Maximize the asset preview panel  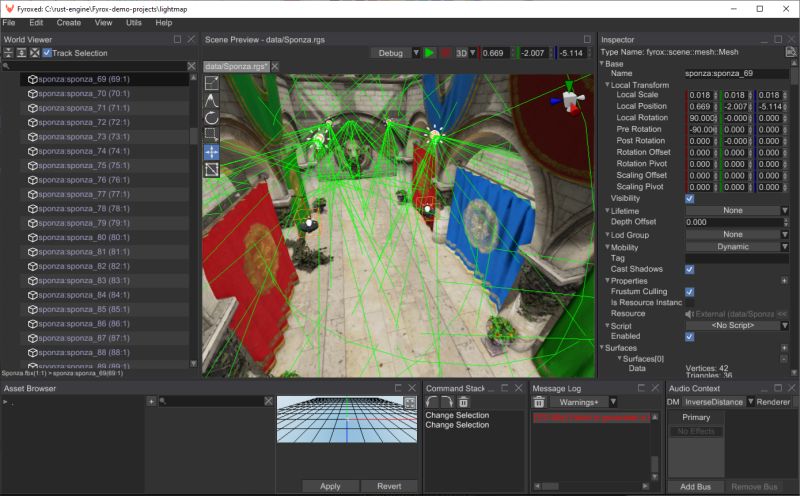click(410, 403)
